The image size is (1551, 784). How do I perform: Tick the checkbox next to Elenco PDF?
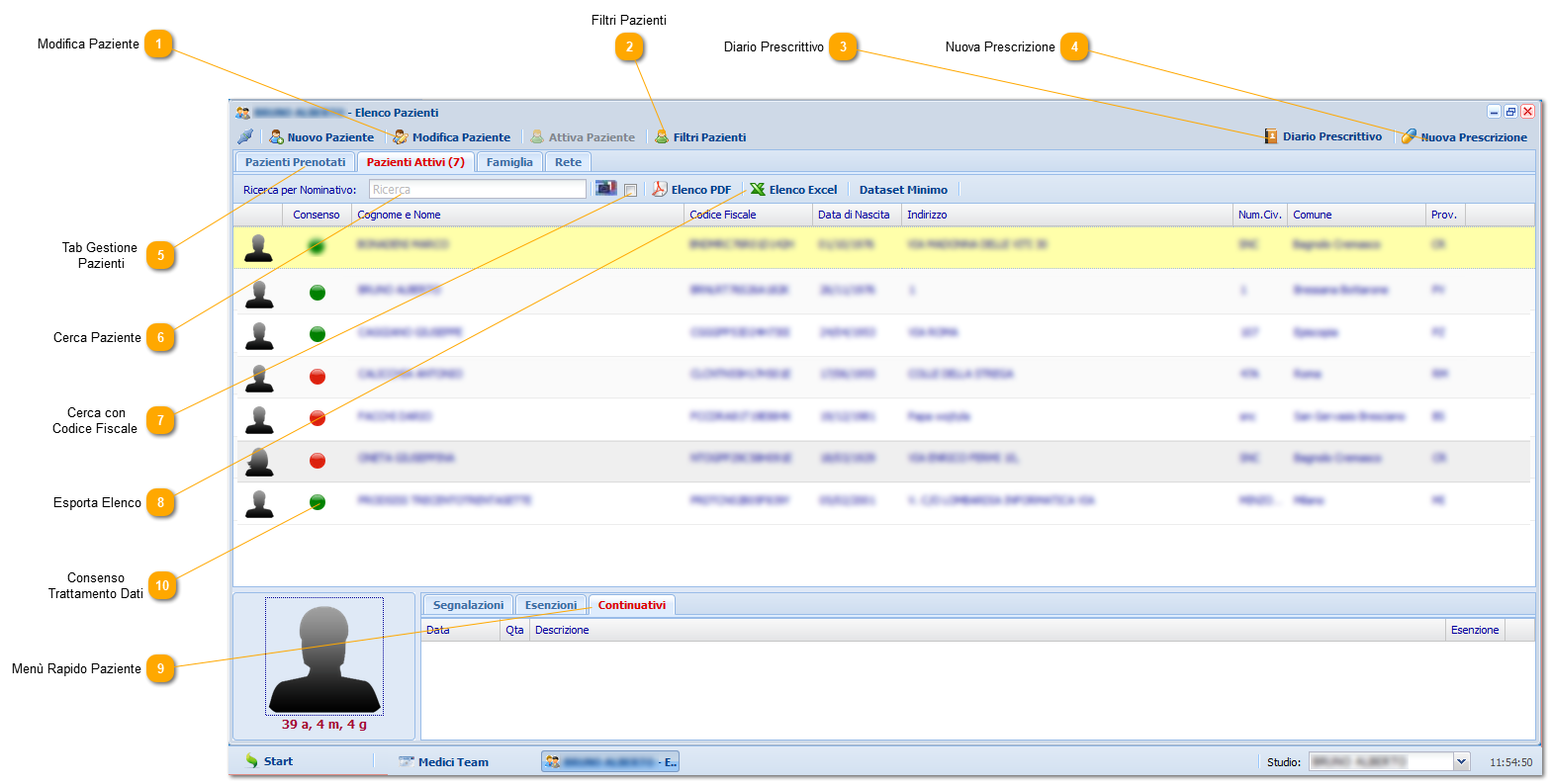tap(630, 190)
